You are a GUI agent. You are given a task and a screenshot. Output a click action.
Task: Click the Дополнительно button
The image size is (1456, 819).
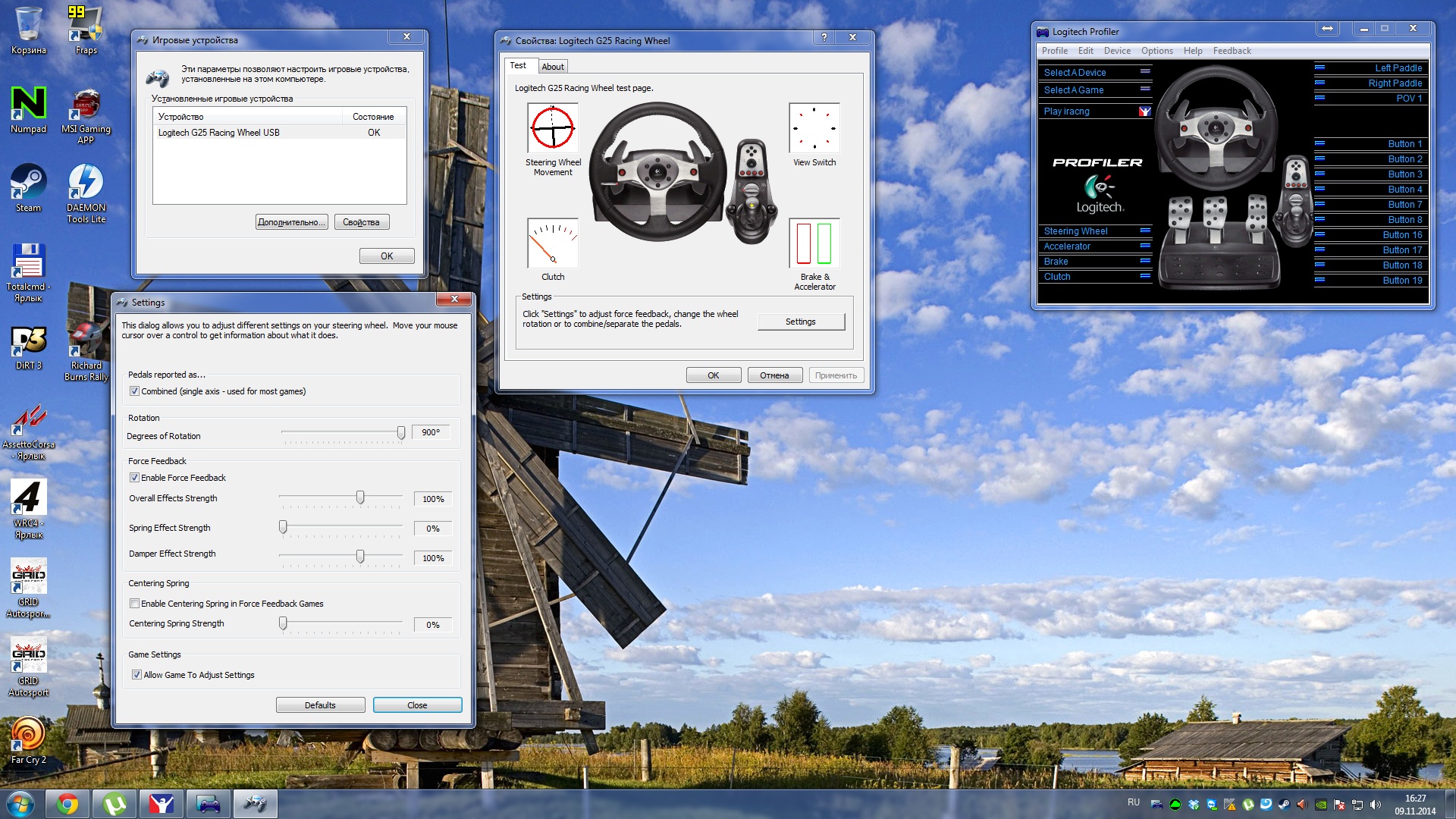tap(291, 222)
